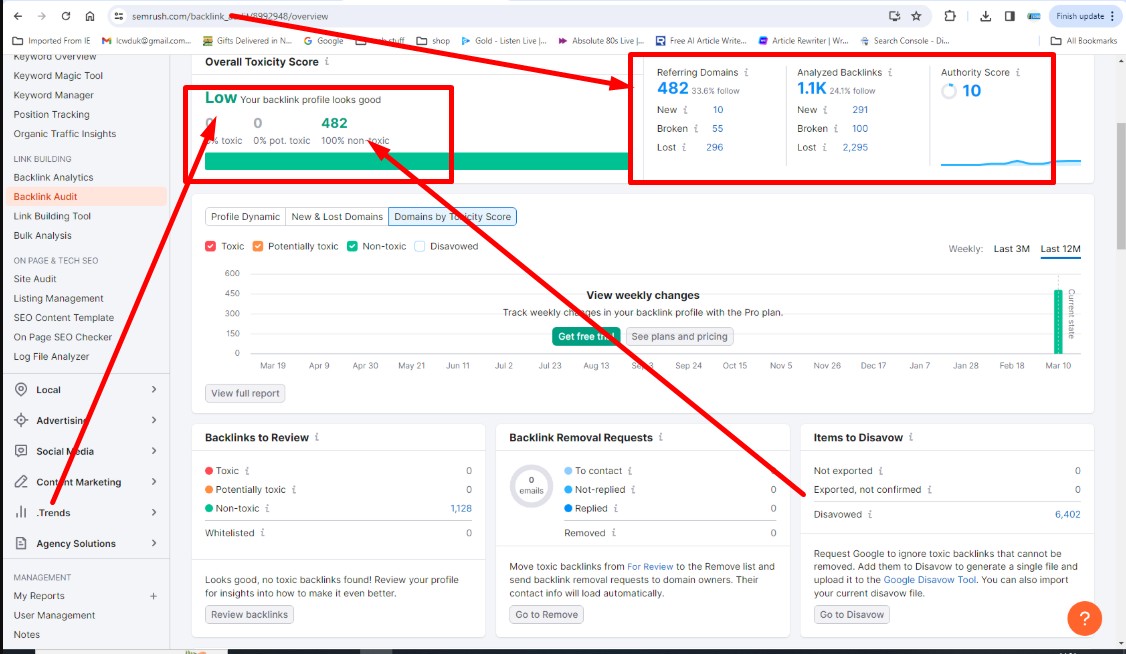Click the Go to Disavow button
Viewport: 1126px width, 654px height.
852,615
